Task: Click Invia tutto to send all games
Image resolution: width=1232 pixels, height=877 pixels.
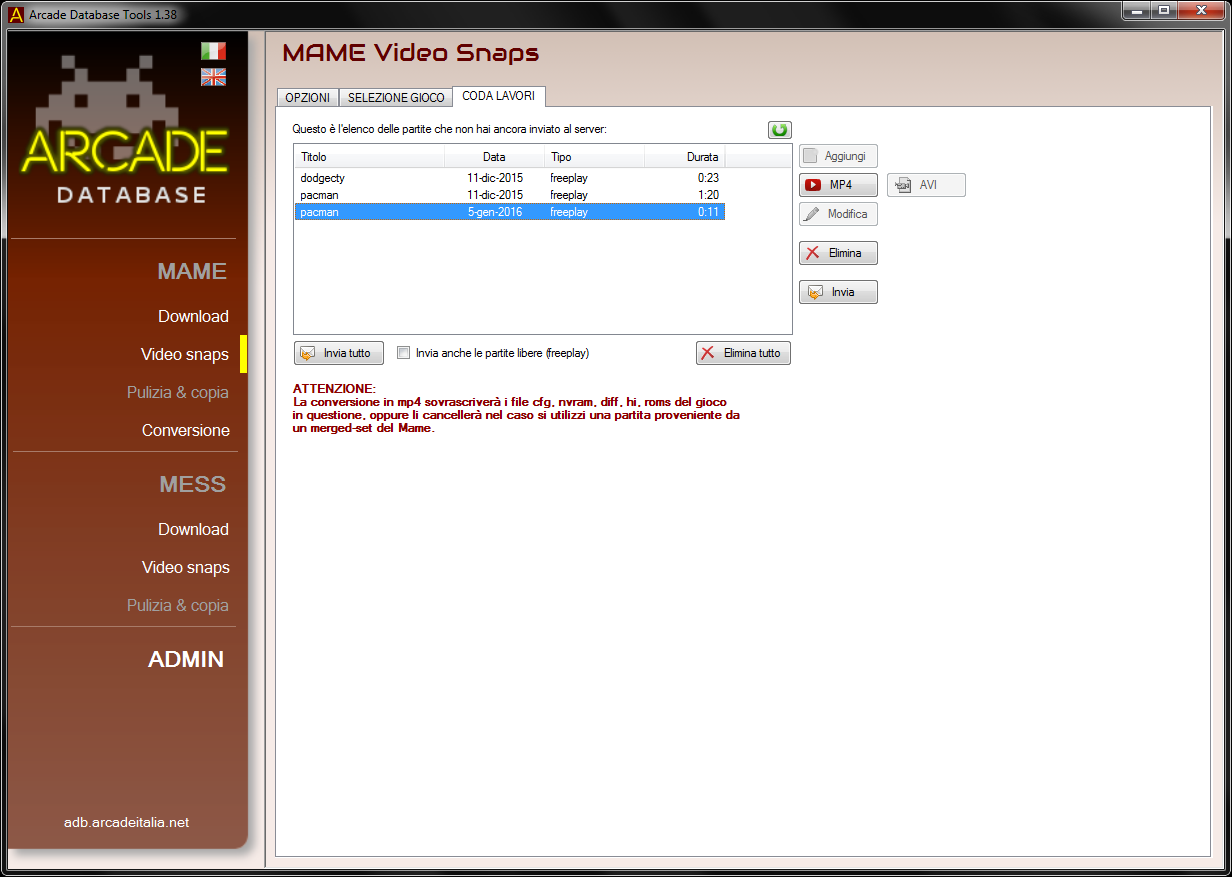Action: pos(338,353)
